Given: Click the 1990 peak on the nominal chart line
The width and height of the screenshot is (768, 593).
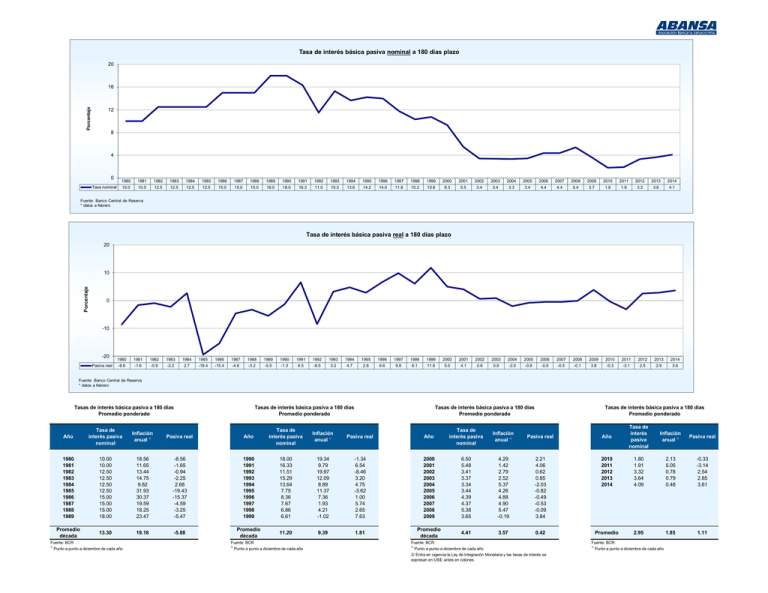Looking at the screenshot, I should pyautogui.click(x=287, y=75).
